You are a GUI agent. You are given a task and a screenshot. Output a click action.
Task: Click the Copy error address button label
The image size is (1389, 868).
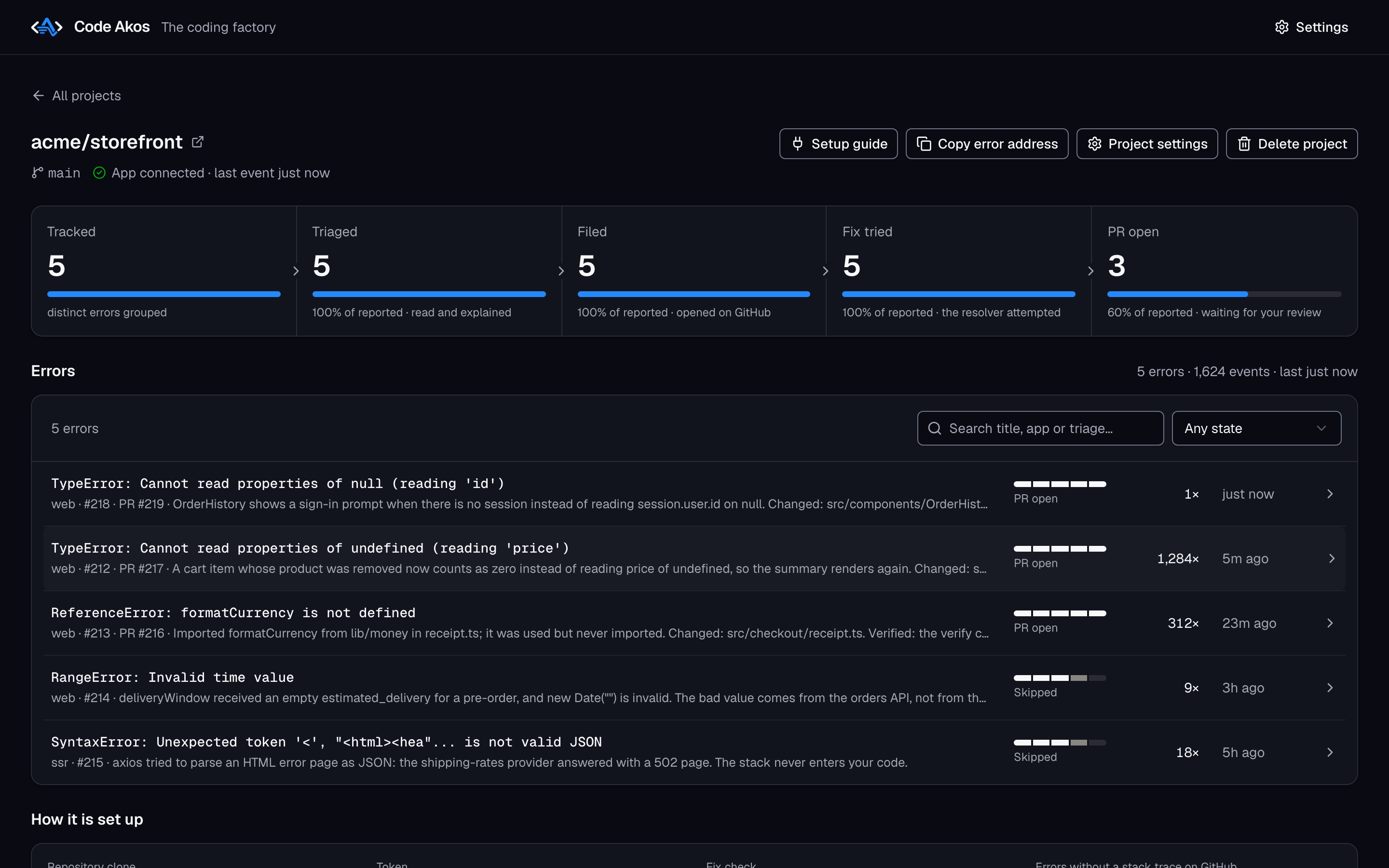pyautogui.click(x=997, y=144)
